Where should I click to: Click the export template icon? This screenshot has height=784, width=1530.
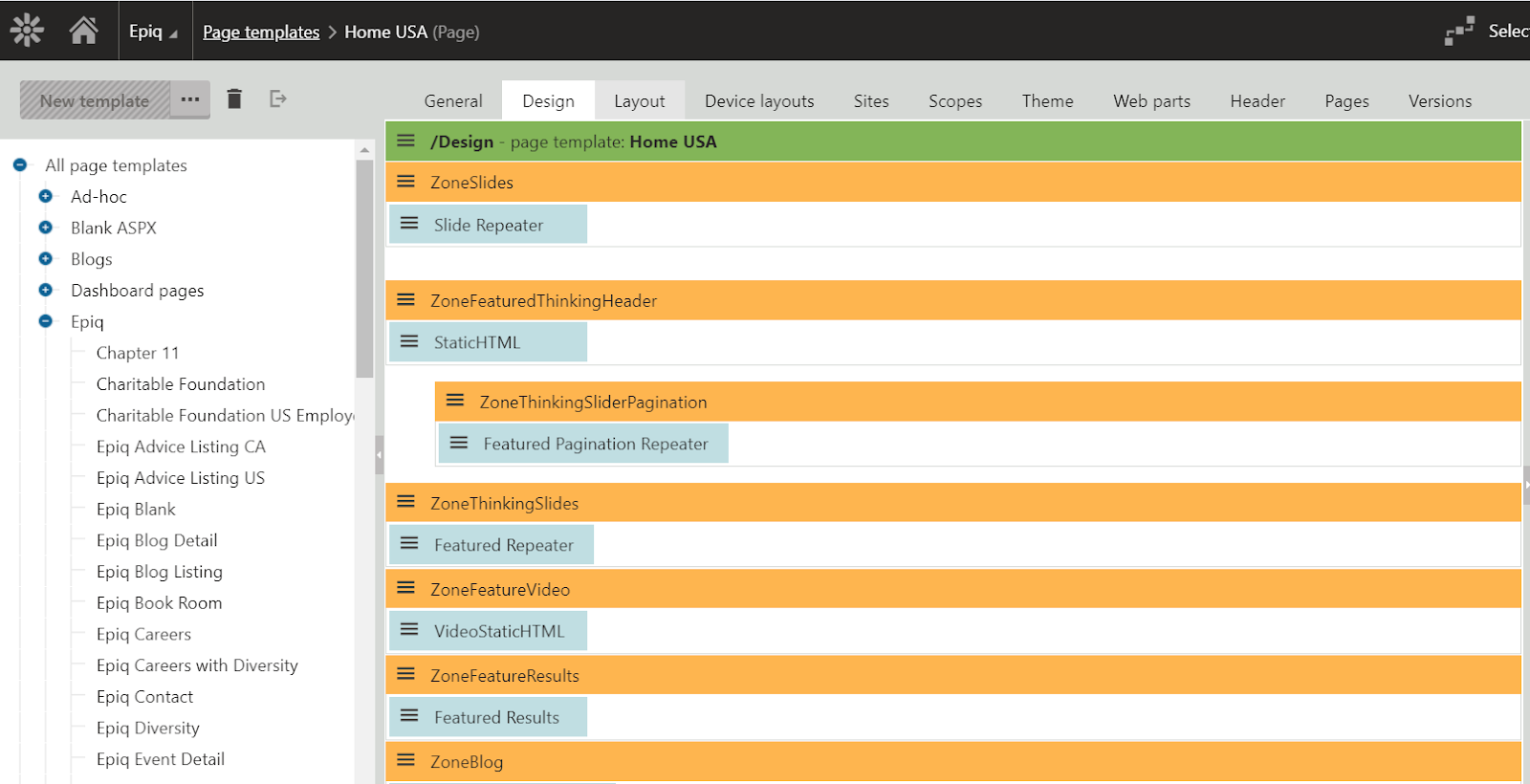click(278, 99)
